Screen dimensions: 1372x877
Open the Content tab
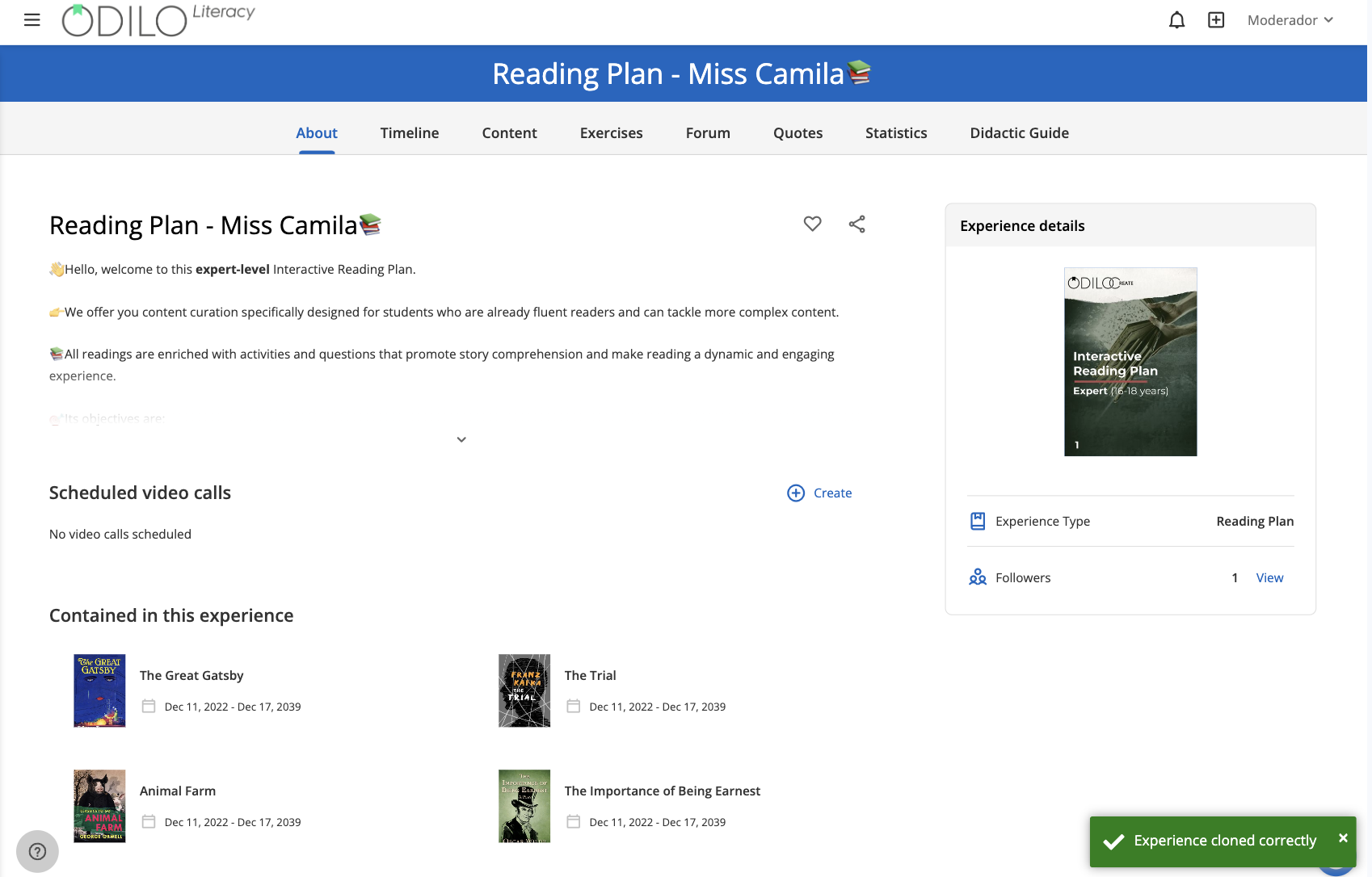pyautogui.click(x=510, y=132)
